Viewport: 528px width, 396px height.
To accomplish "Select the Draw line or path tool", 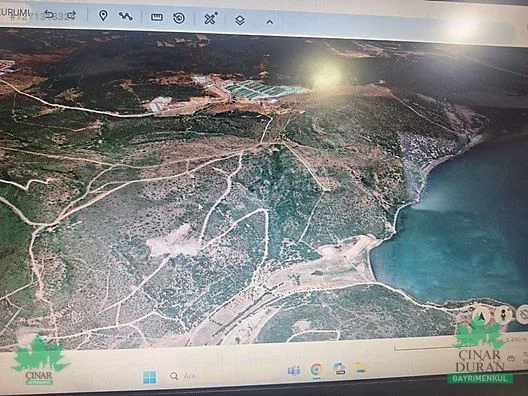I will pos(126,16).
